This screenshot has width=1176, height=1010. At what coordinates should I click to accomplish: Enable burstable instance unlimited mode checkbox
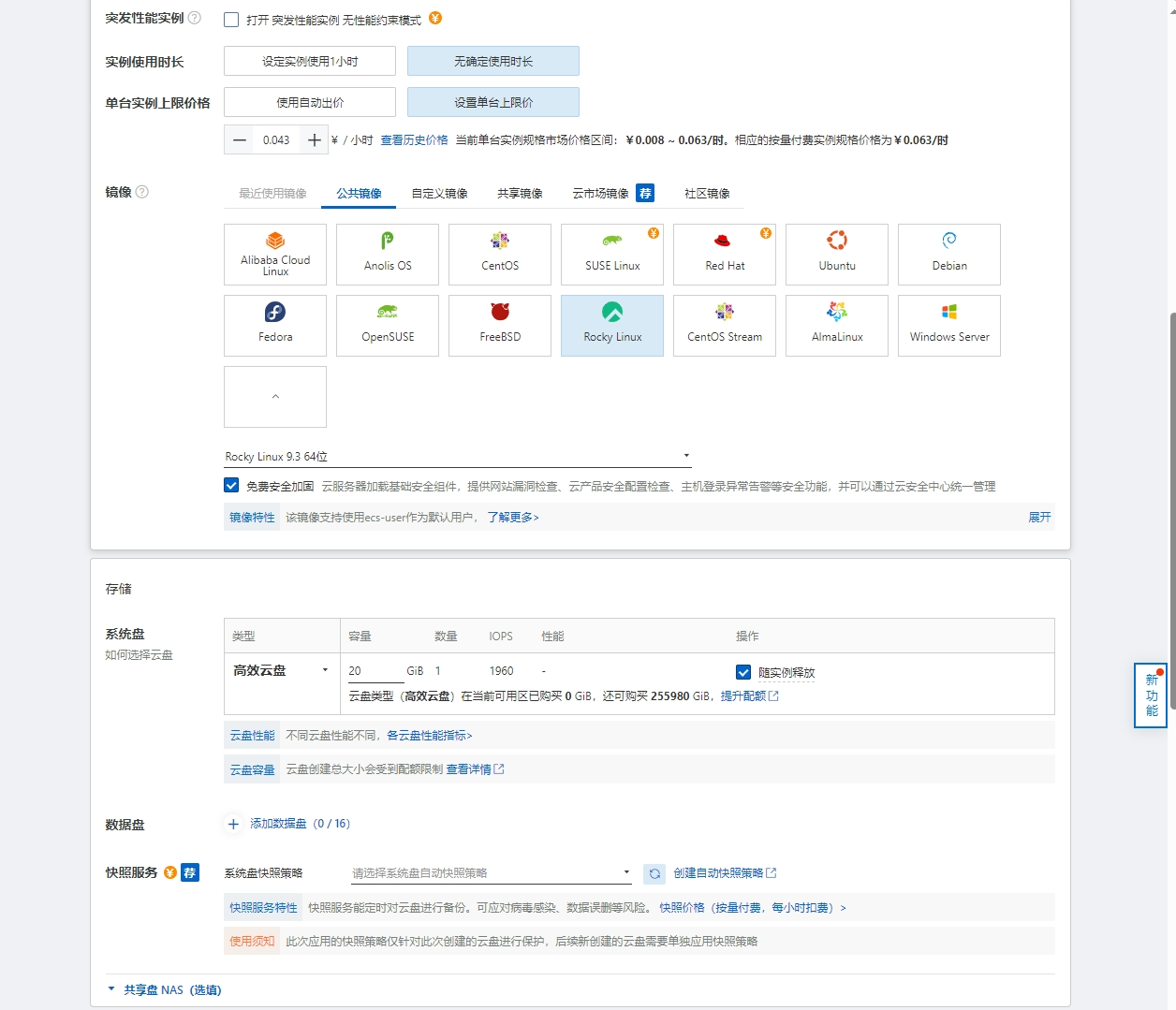[231, 20]
